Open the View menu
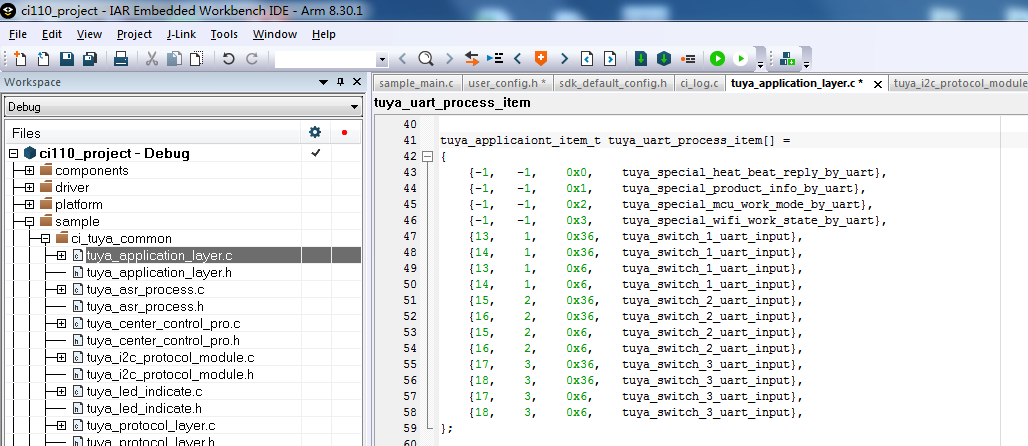 pos(89,34)
